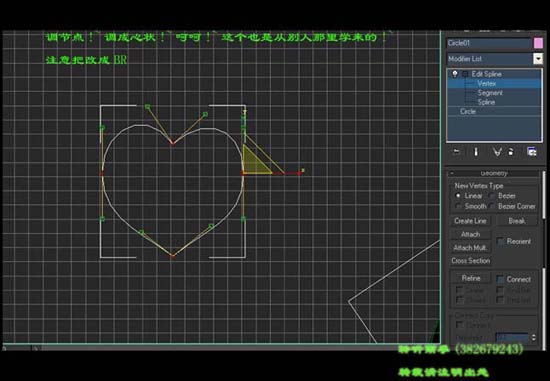The width and height of the screenshot is (550, 381).
Task: Open the Modifier List dropdown arrow
Action: pyautogui.click(x=538, y=59)
